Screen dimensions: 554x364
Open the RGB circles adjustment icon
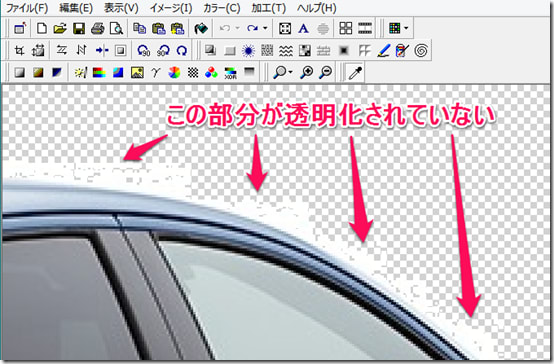pyautogui.click(x=211, y=72)
